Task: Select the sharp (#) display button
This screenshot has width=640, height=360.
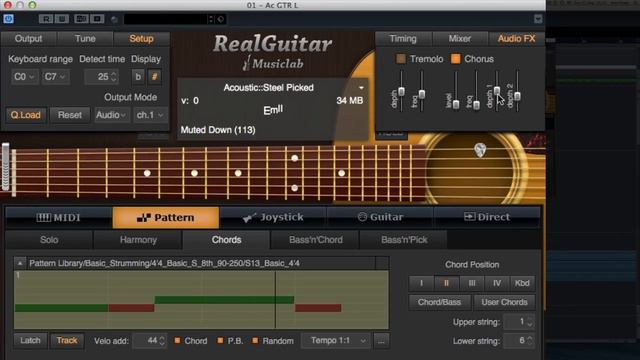Action: pyautogui.click(x=155, y=77)
